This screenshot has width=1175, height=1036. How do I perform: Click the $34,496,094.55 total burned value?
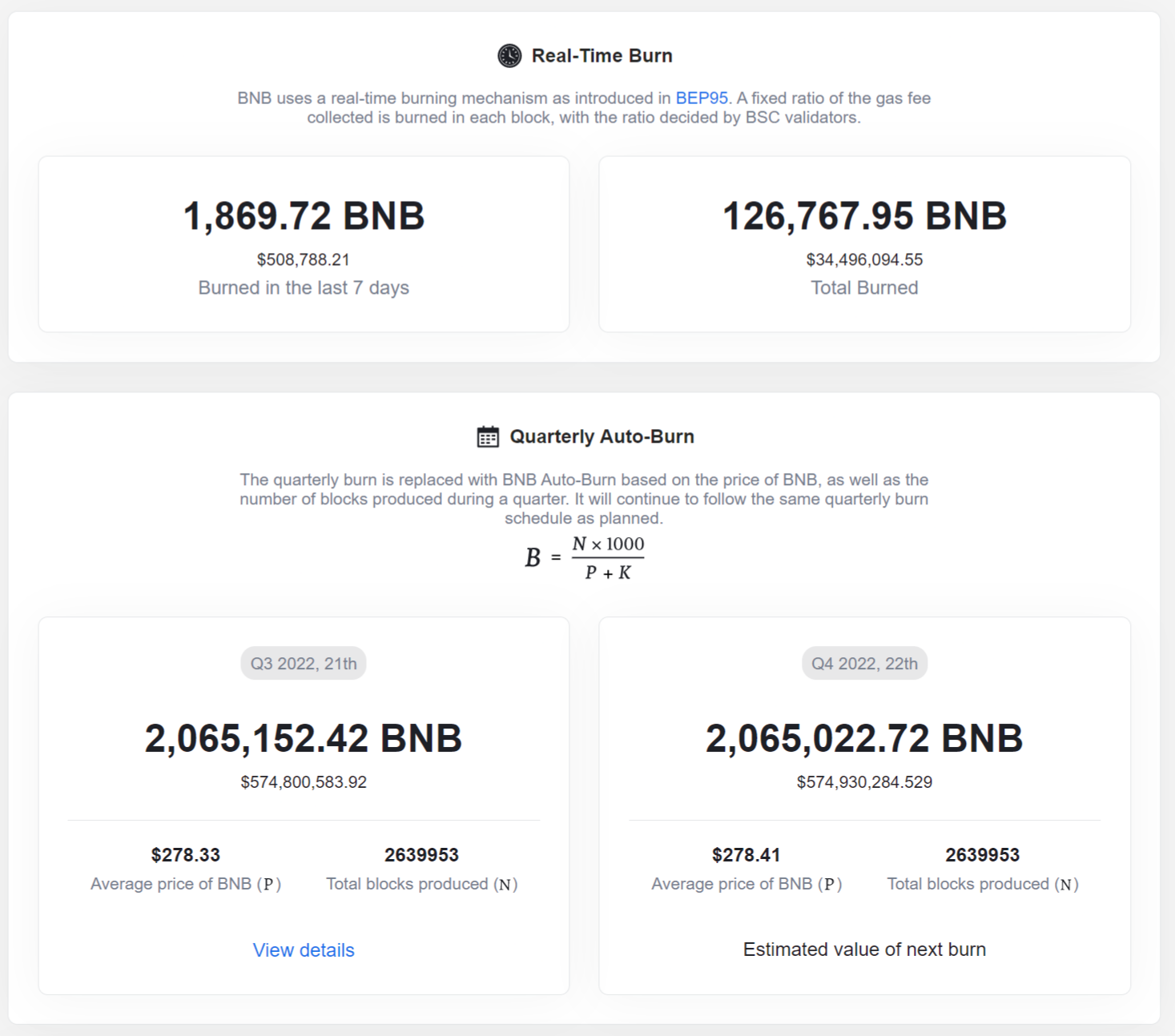[x=864, y=259]
